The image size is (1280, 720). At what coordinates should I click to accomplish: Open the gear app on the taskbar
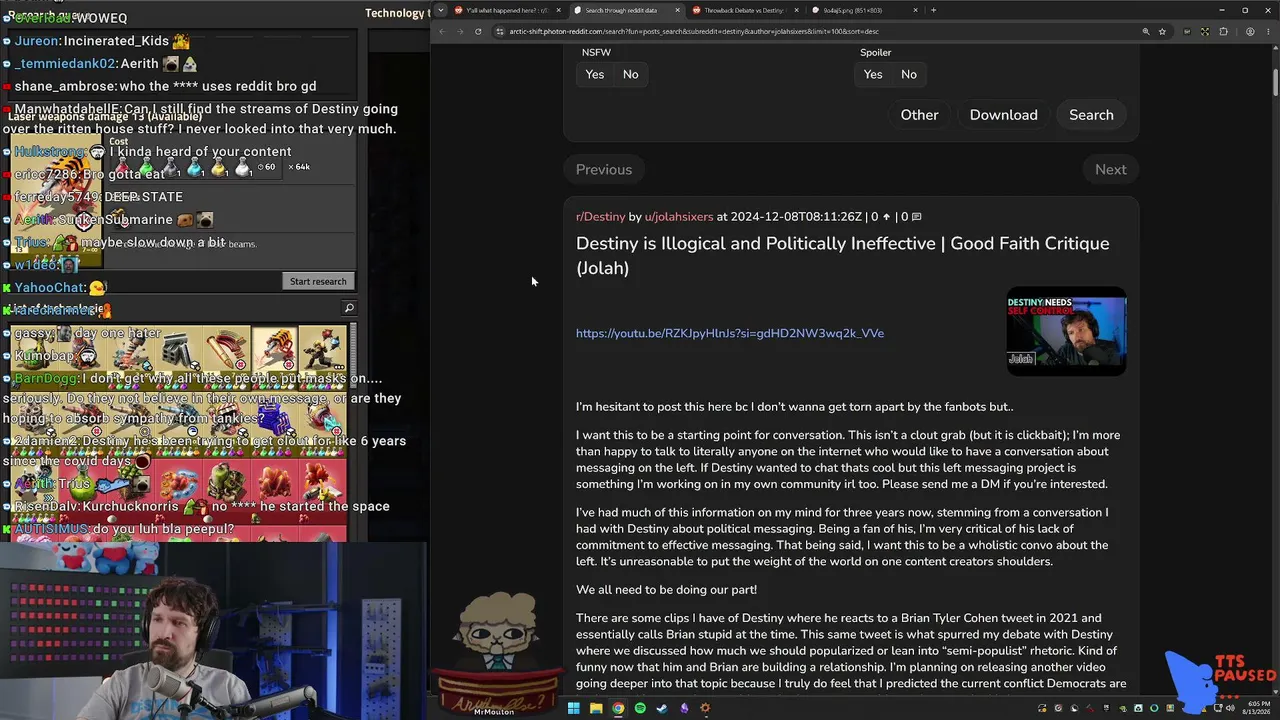tap(705, 708)
